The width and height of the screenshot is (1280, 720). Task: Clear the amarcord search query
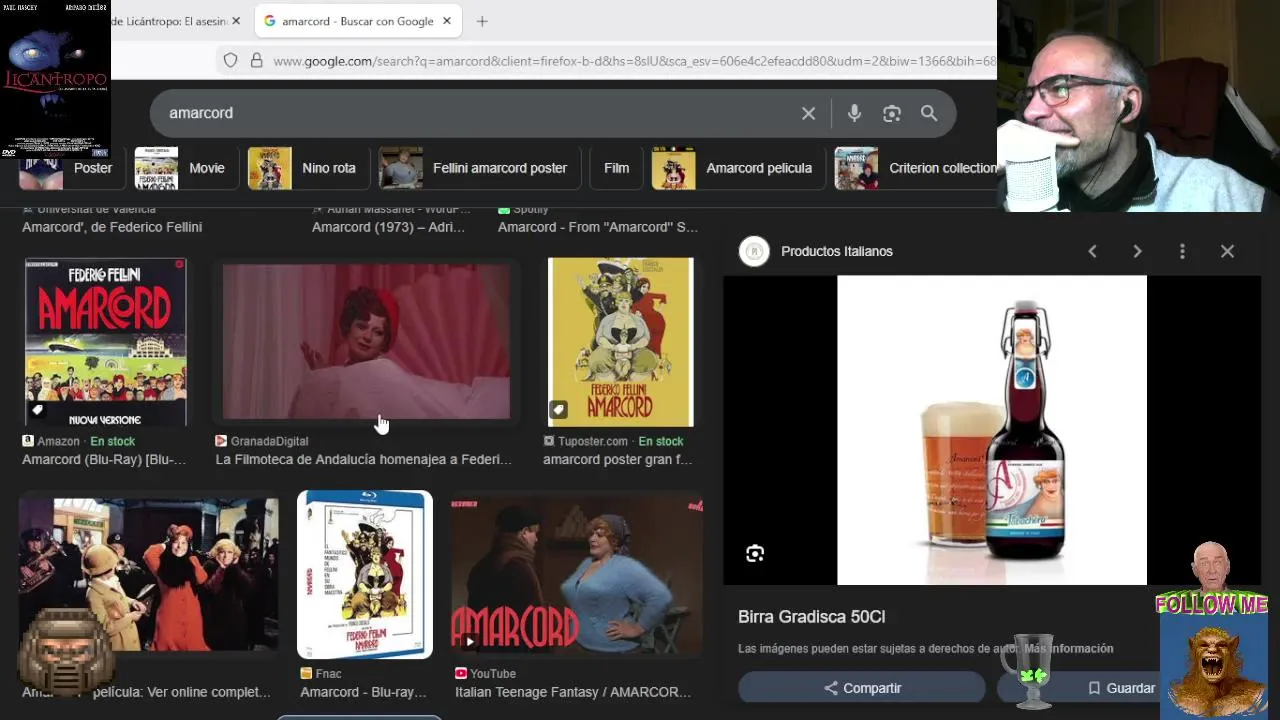(808, 114)
